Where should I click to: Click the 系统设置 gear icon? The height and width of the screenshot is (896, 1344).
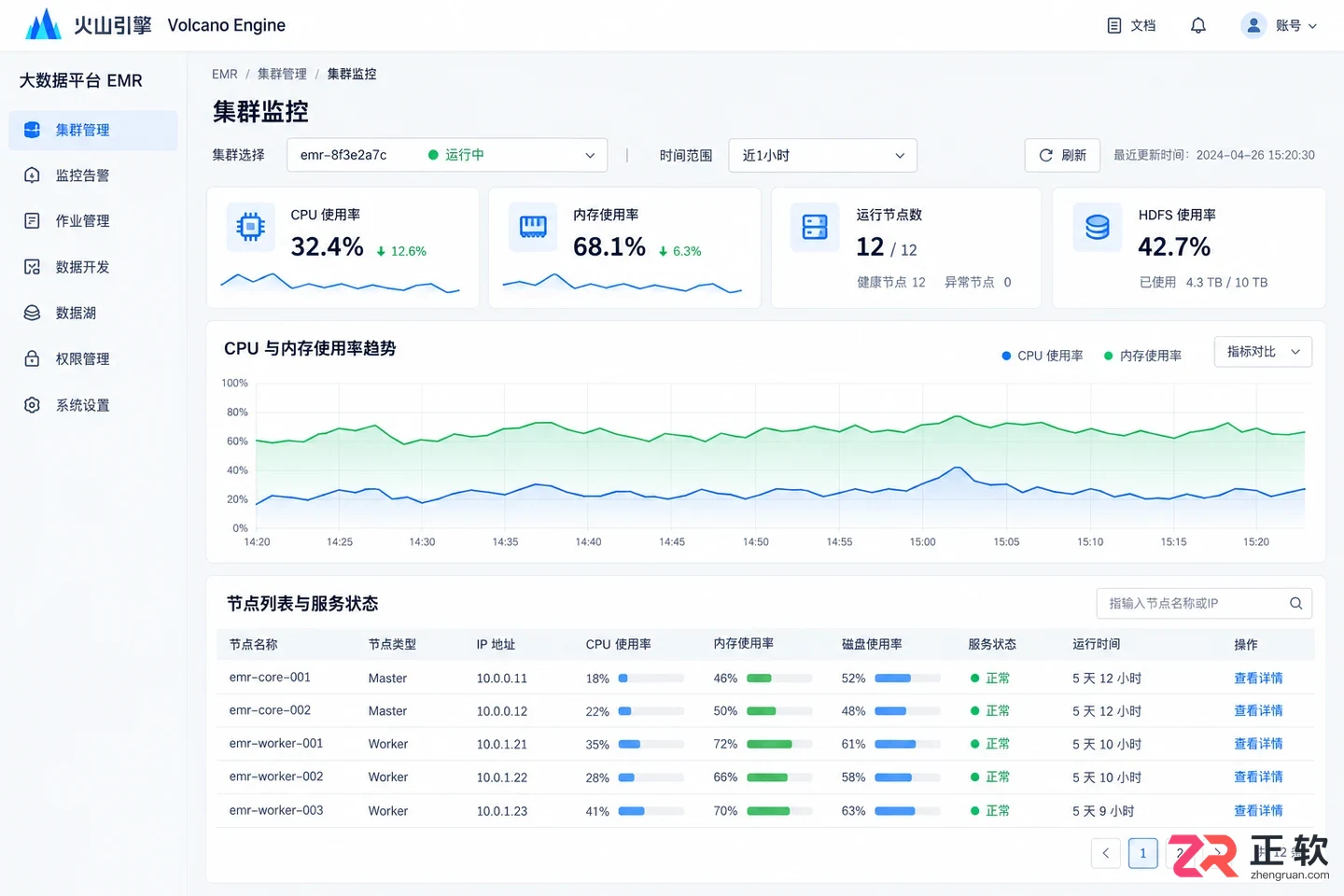[32, 405]
